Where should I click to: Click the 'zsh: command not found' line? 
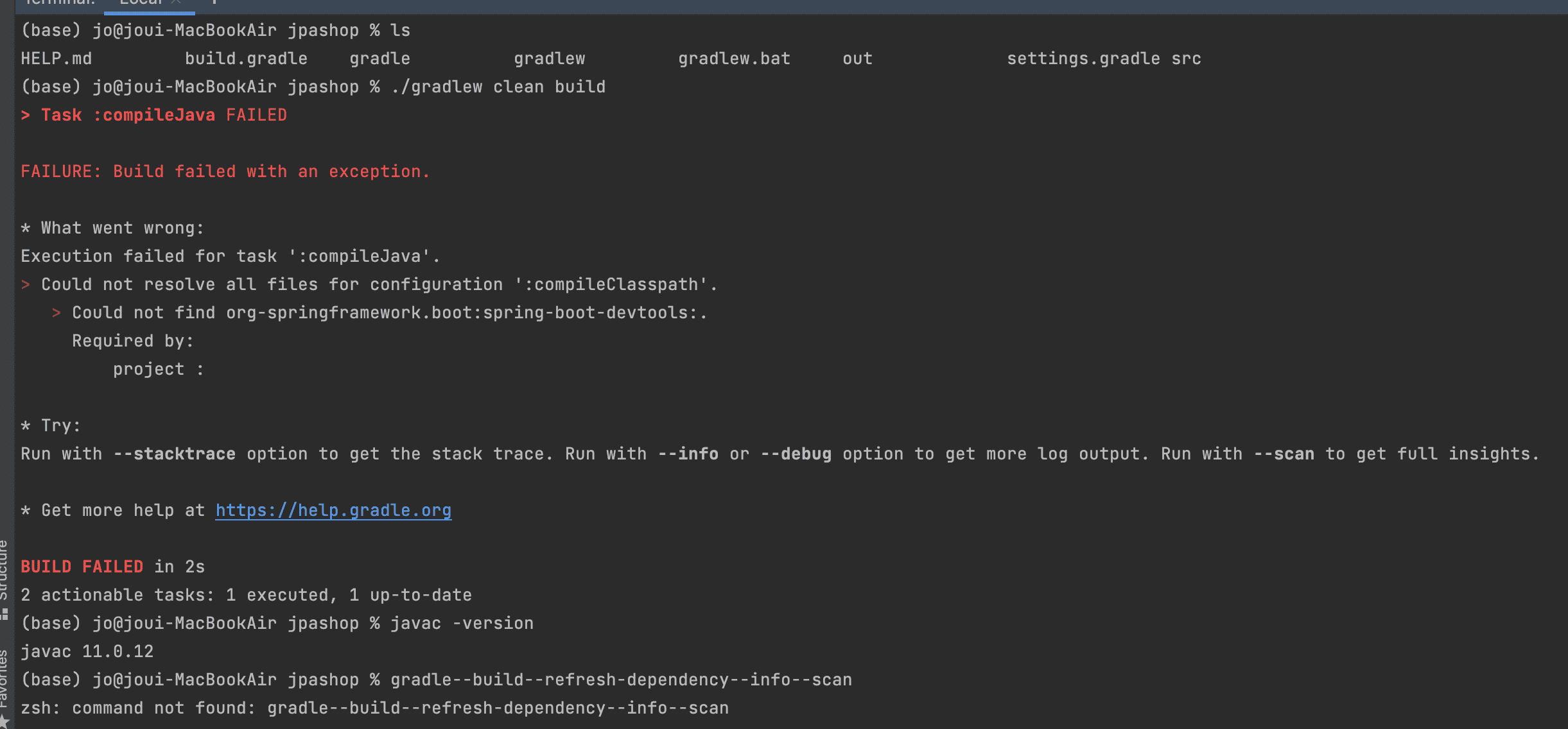coord(375,708)
